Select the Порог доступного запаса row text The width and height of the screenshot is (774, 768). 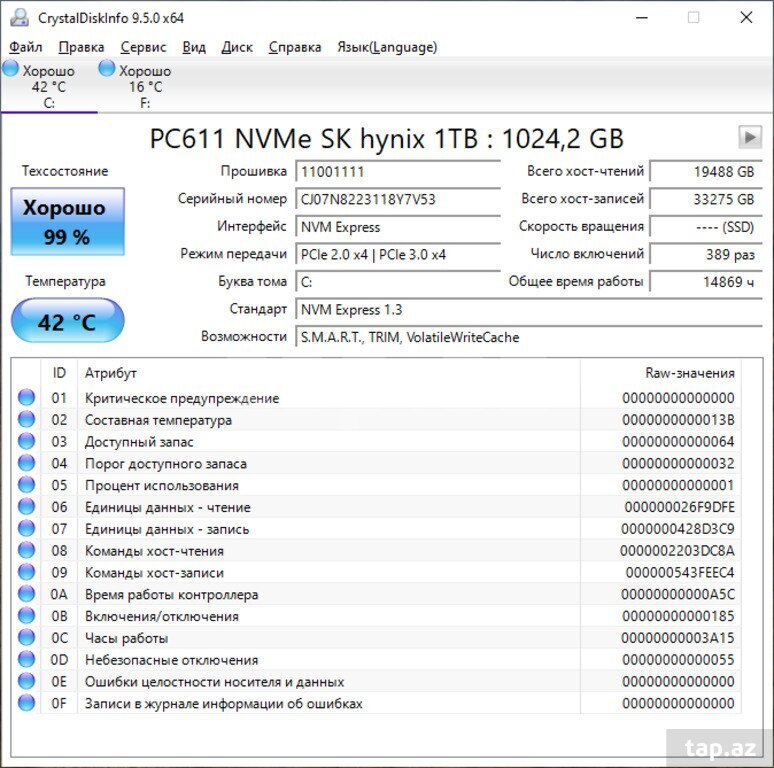point(165,463)
